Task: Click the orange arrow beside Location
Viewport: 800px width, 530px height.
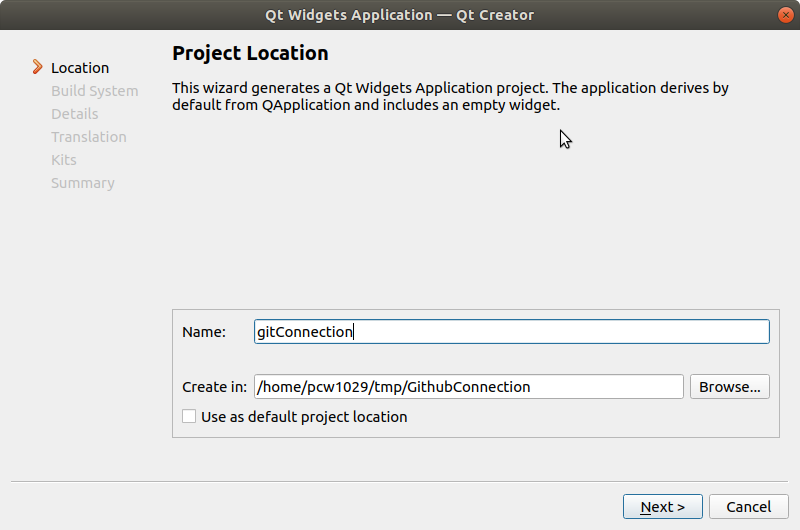Action: point(38,68)
